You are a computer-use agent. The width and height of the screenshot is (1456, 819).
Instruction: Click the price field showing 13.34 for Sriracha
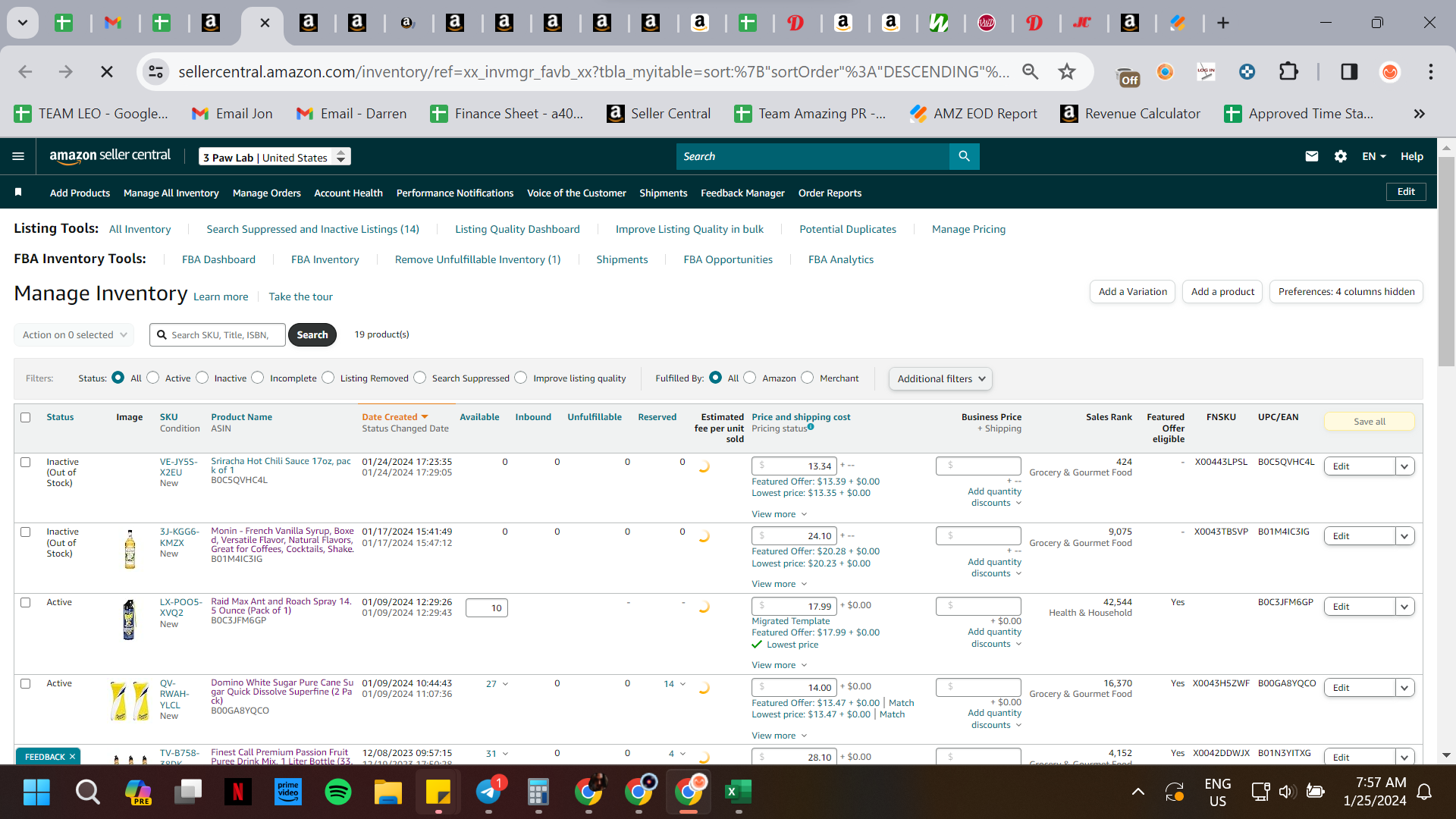point(794,466)
